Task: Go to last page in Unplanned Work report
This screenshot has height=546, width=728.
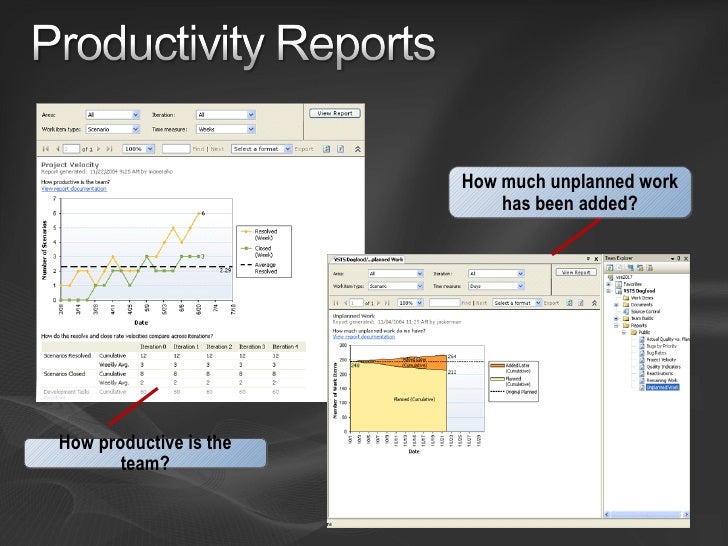Action: (x=387, y=303)
